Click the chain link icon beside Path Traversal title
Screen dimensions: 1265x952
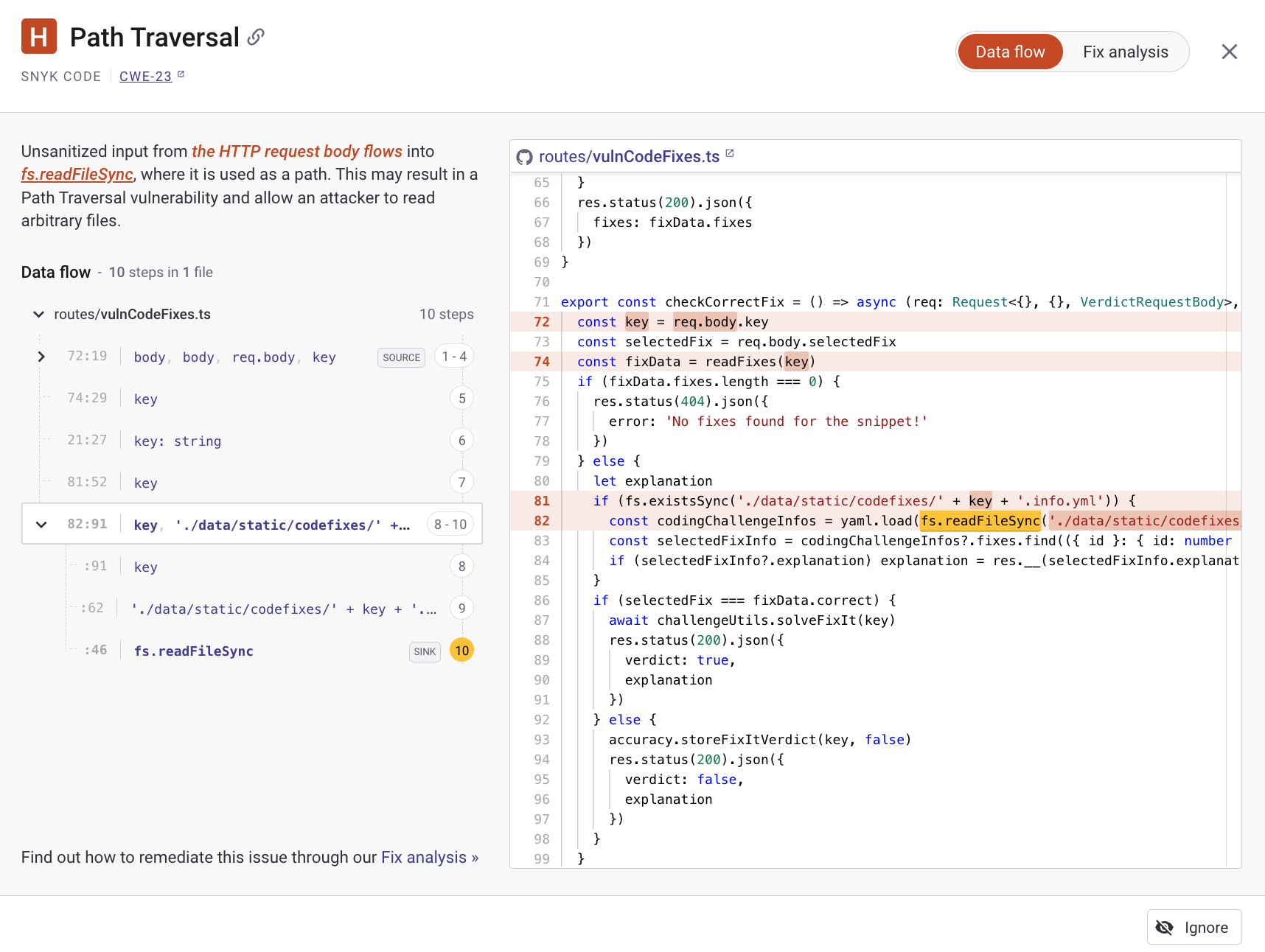point(255,37)
